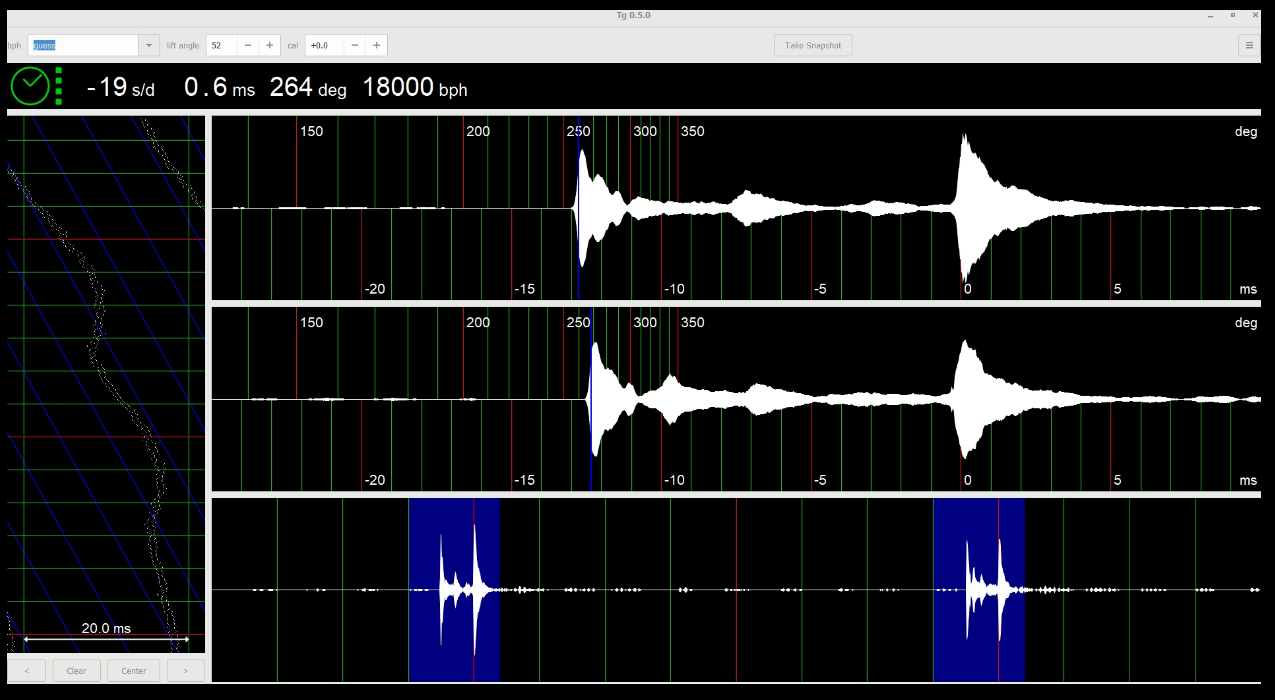The width and height of the screenshot is (1275, 700).
Task: Maximize the Tg window
Action: click(1232, 15)
